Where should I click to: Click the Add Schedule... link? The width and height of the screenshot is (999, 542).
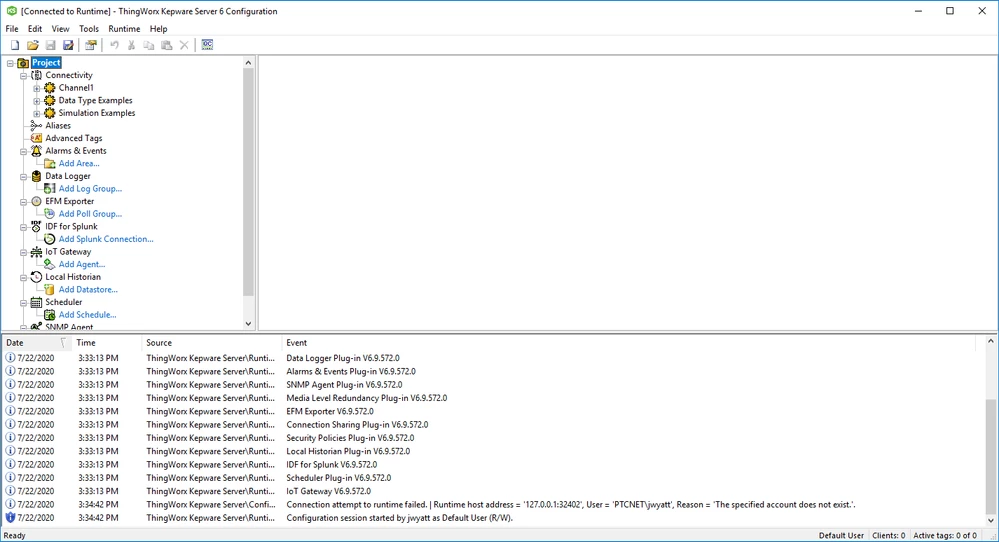point(88,315)
